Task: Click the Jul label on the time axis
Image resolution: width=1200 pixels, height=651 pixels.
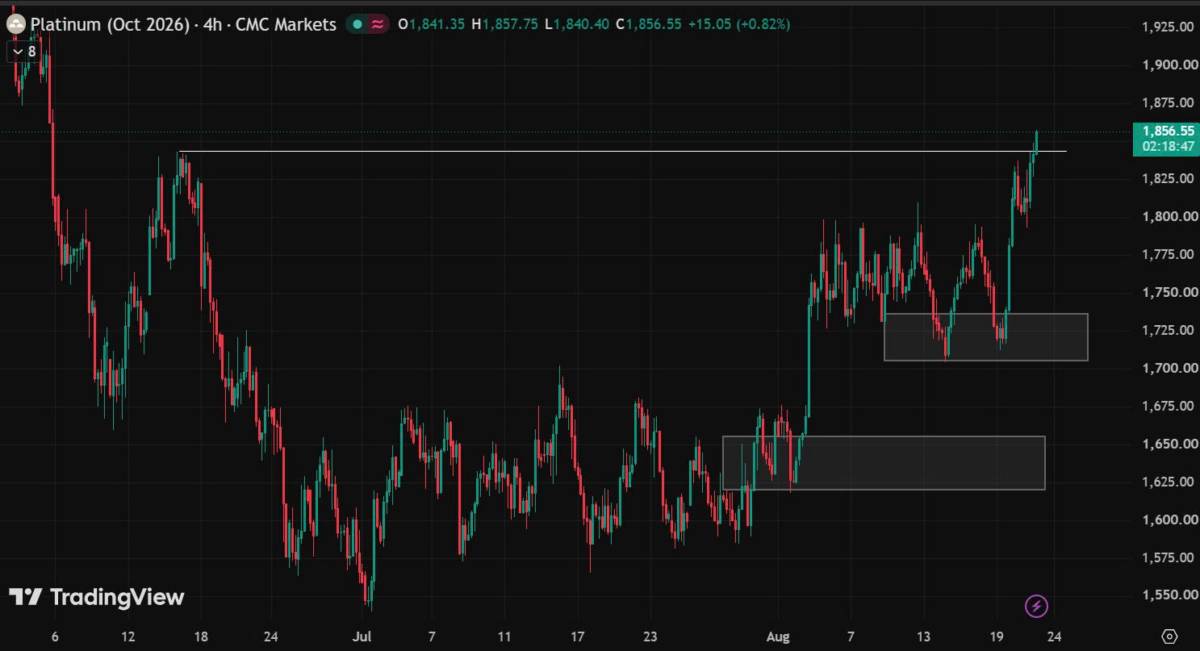Action: point(362,636)
